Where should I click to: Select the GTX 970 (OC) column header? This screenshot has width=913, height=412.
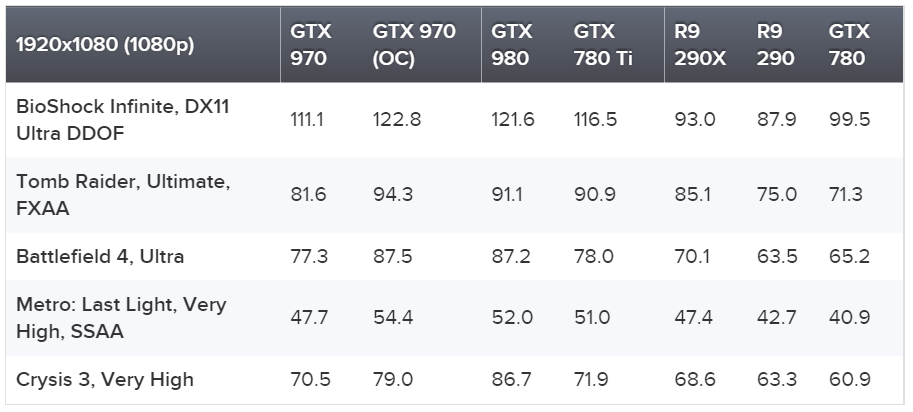(414, 44)
